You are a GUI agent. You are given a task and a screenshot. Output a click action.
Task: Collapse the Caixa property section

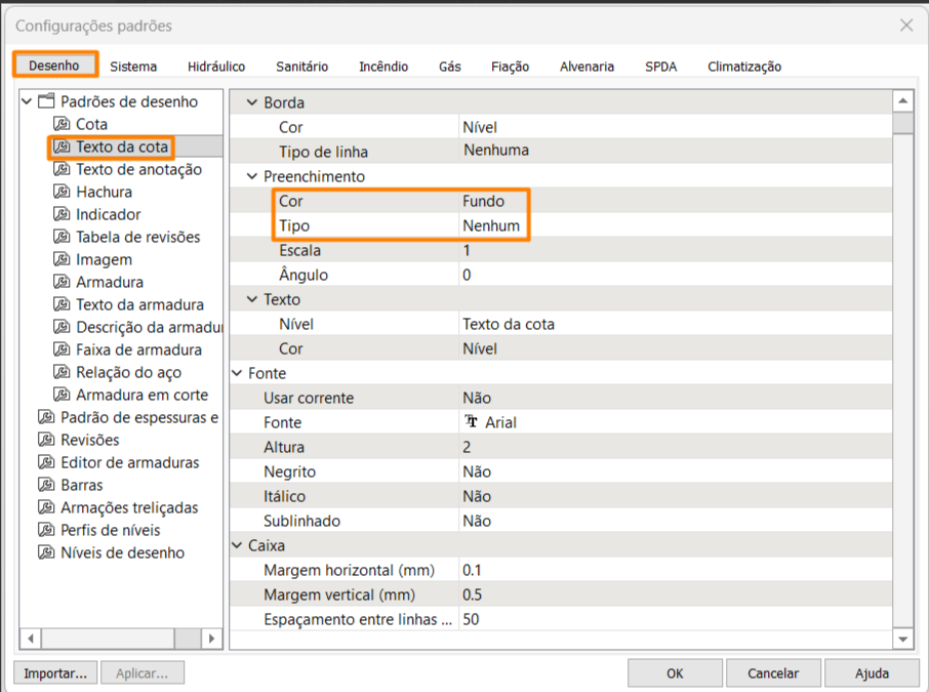click(237, 546)
